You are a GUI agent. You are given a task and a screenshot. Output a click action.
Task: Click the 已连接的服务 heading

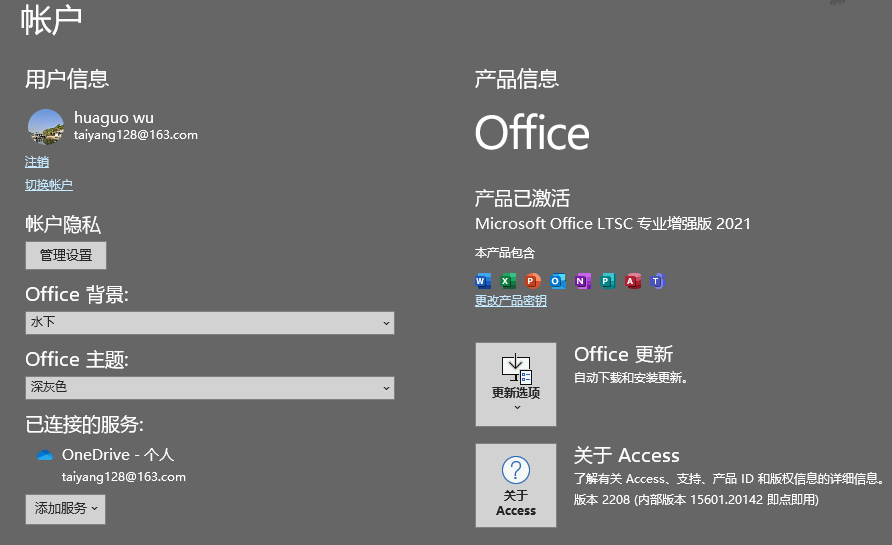tap(84, 424)
